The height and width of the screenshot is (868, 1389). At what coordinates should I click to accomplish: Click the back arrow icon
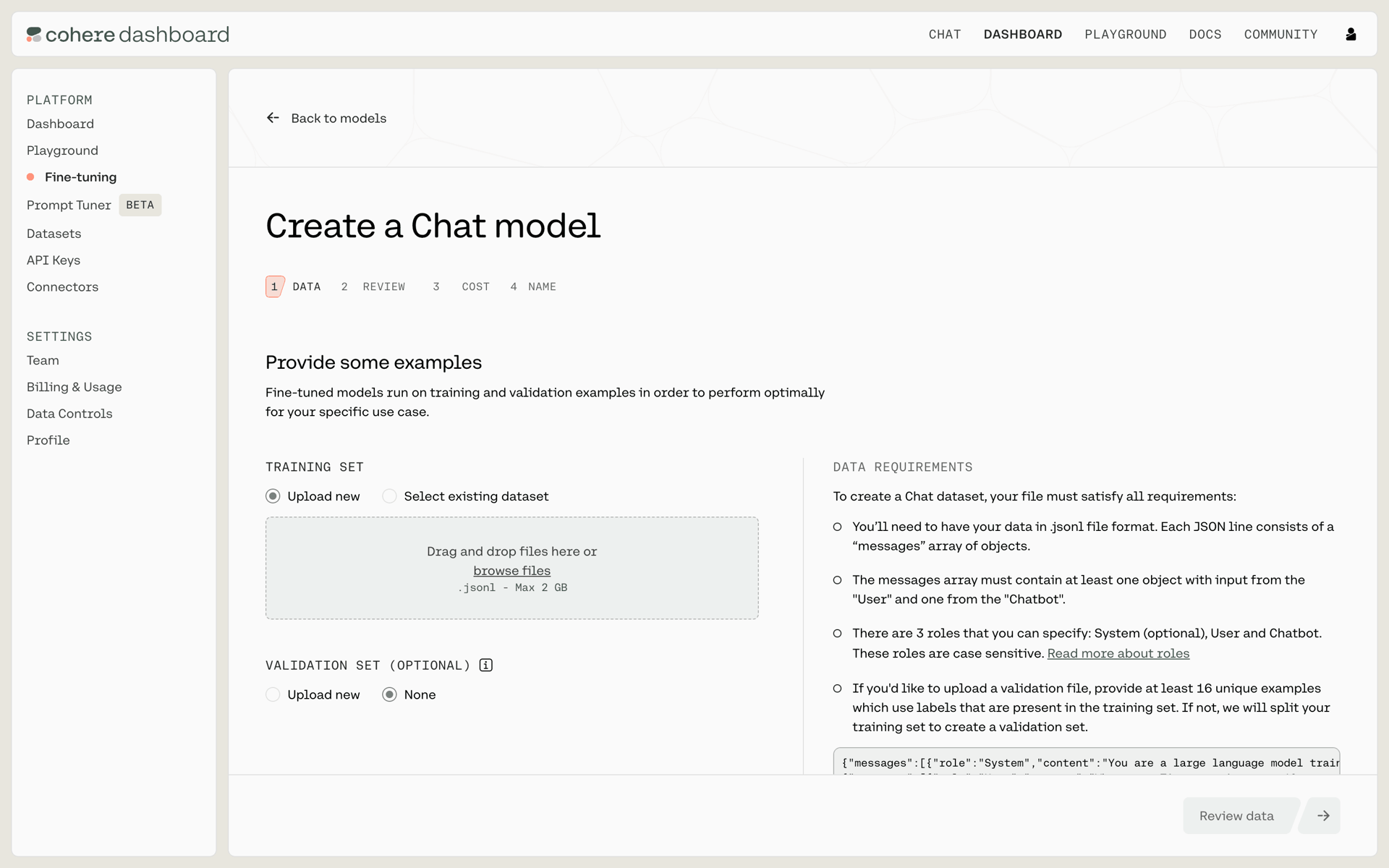pos(273,118)
